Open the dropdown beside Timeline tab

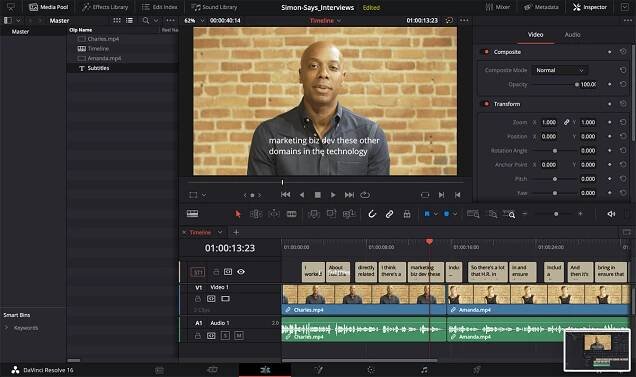[220, 232]
